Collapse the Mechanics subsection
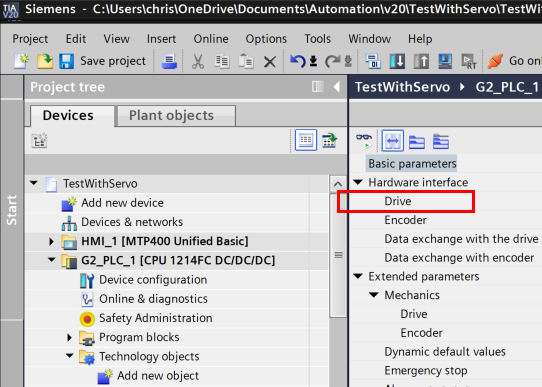 click(x=374, y=294)
